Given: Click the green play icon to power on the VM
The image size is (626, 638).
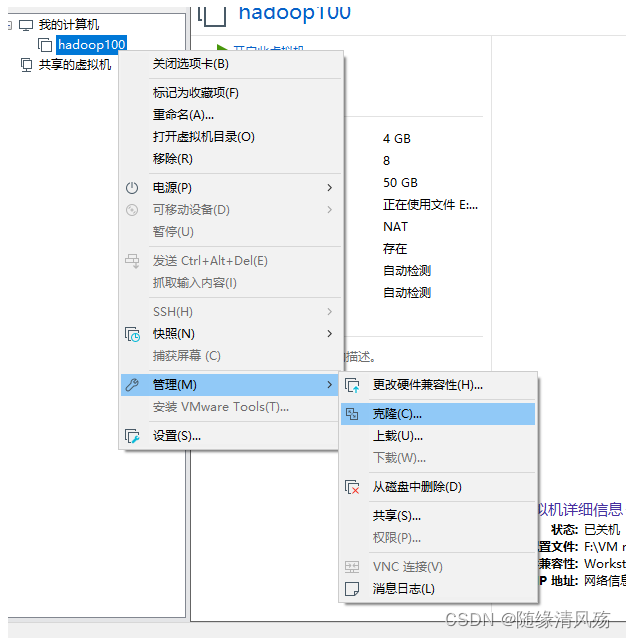Looking at the screenshot, I should pyautogui.click(x=222, y=48).
